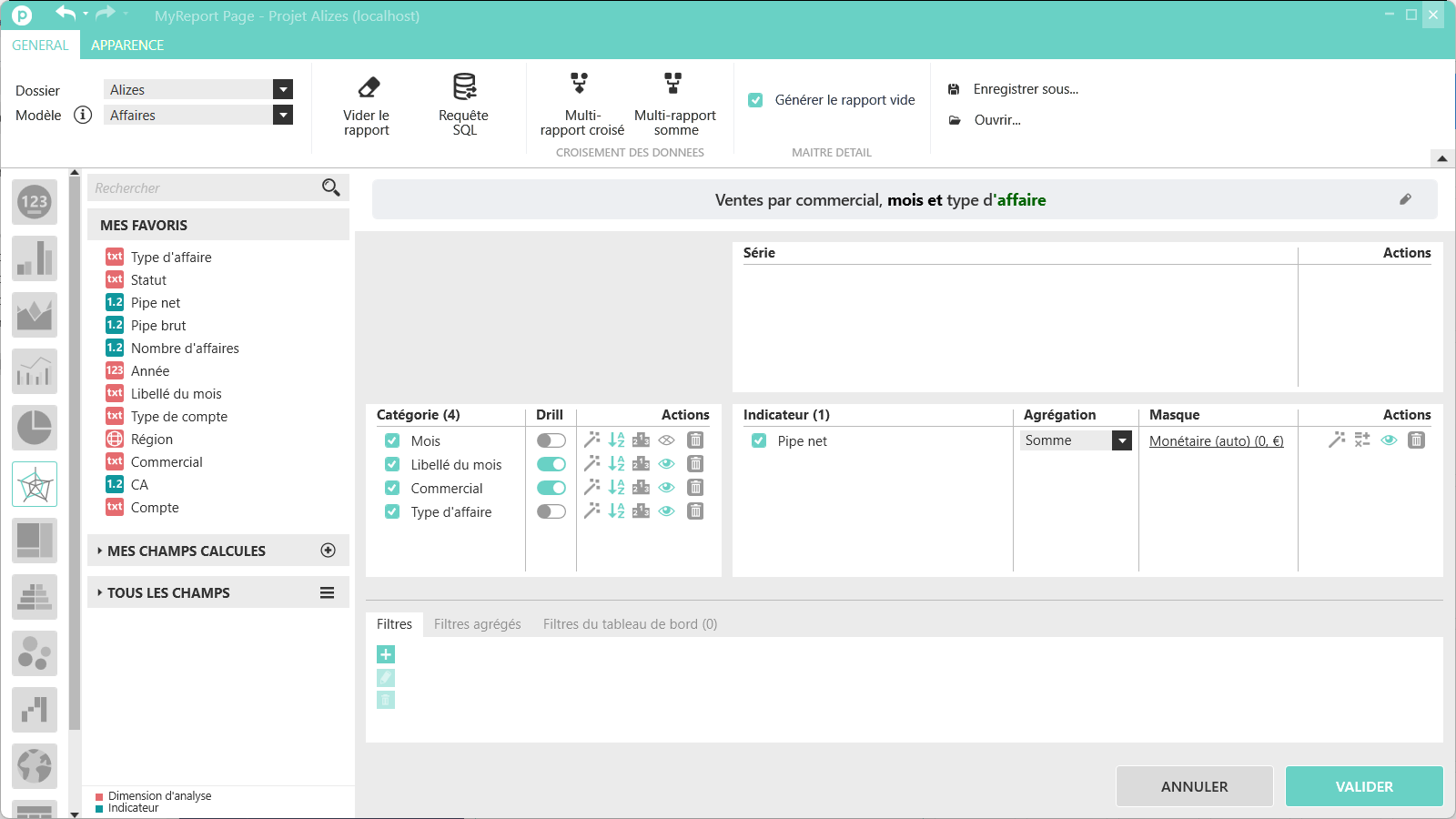The height and width of the screenshot is (819, 1456).
Task: Show the hidden Mois category via eye icon
Action: click(x=667, y=440)
